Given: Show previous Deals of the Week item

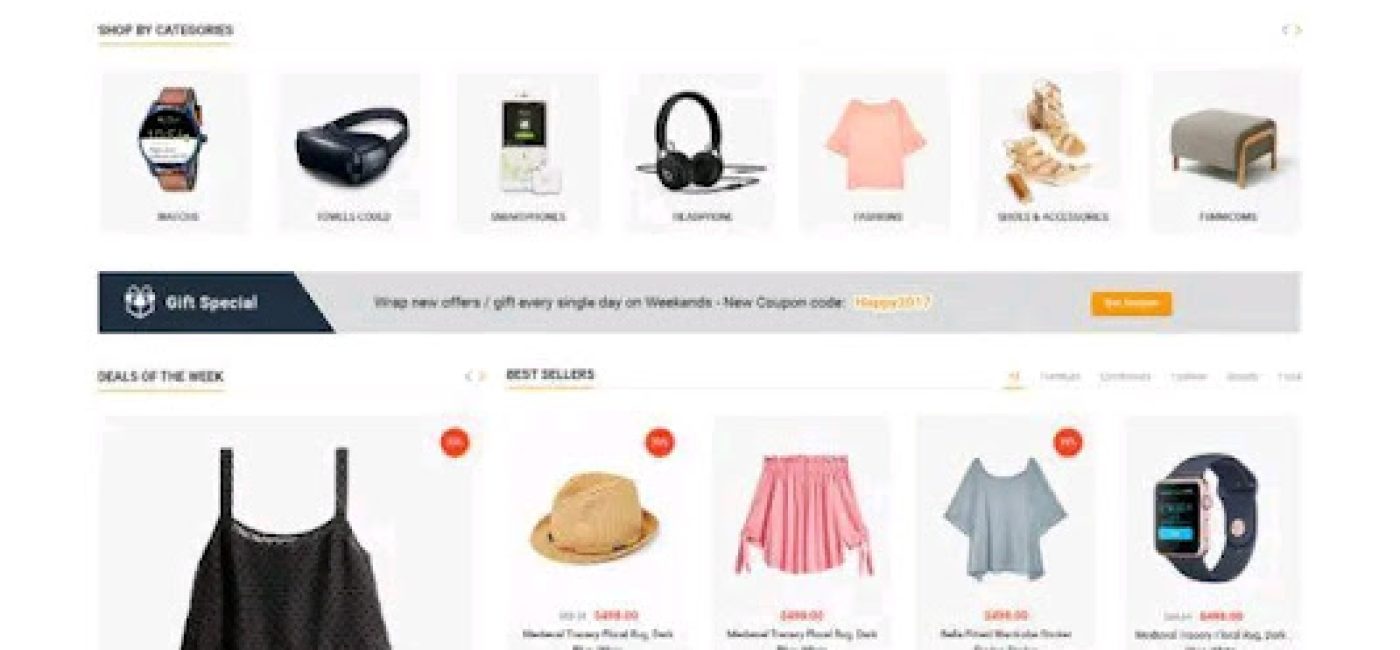Looking at the screenshot, I should (x=467, y=376).
